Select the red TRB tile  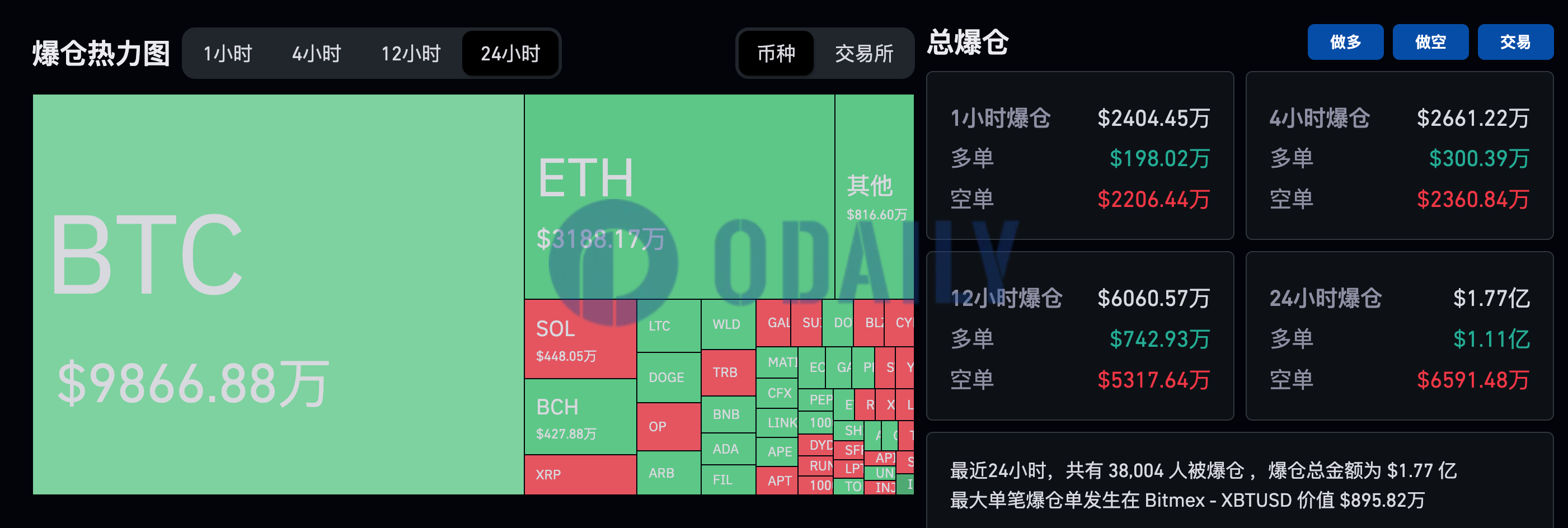pyautogui.click(x=728, y=373)
